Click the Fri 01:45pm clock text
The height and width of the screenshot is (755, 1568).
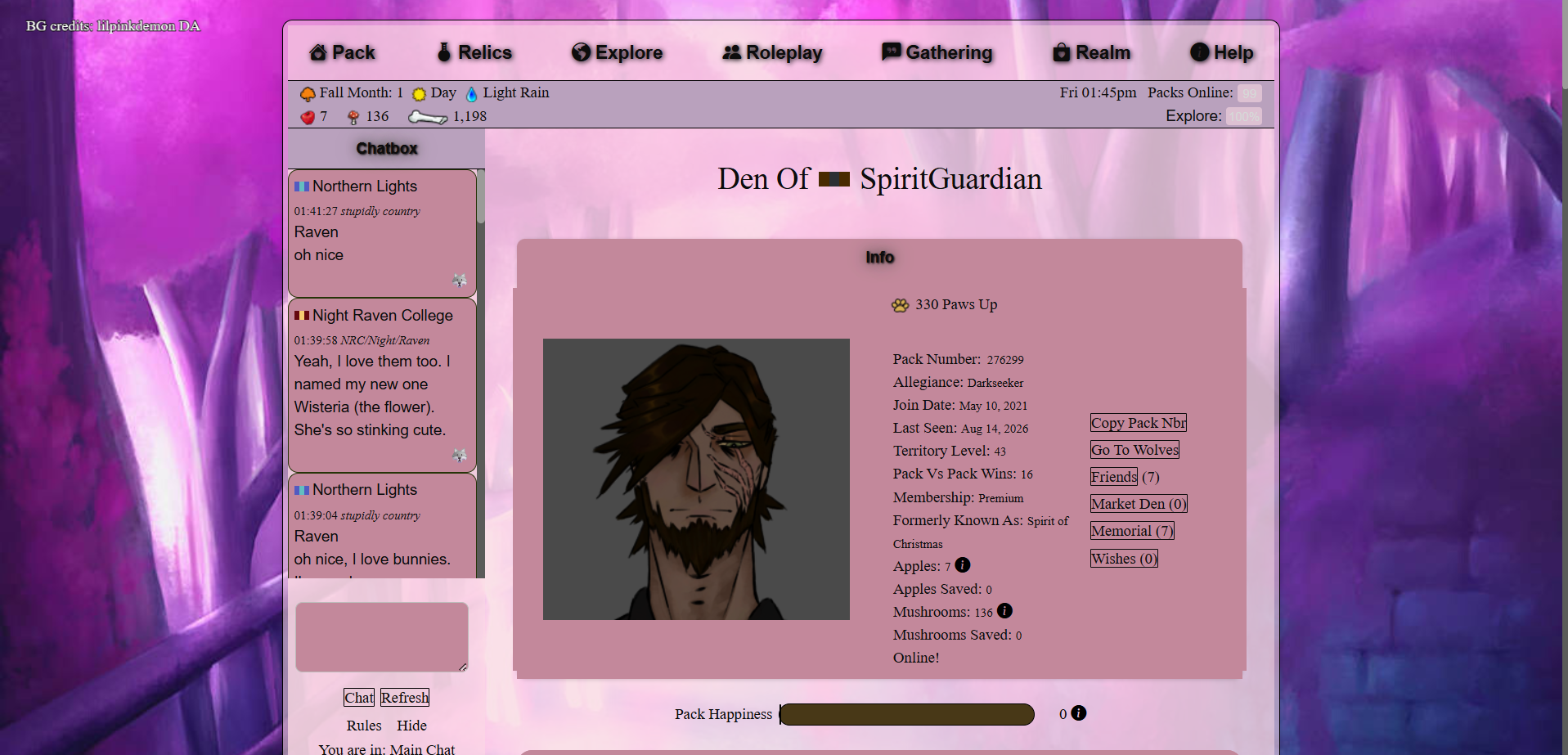[x=1098, y=92]
